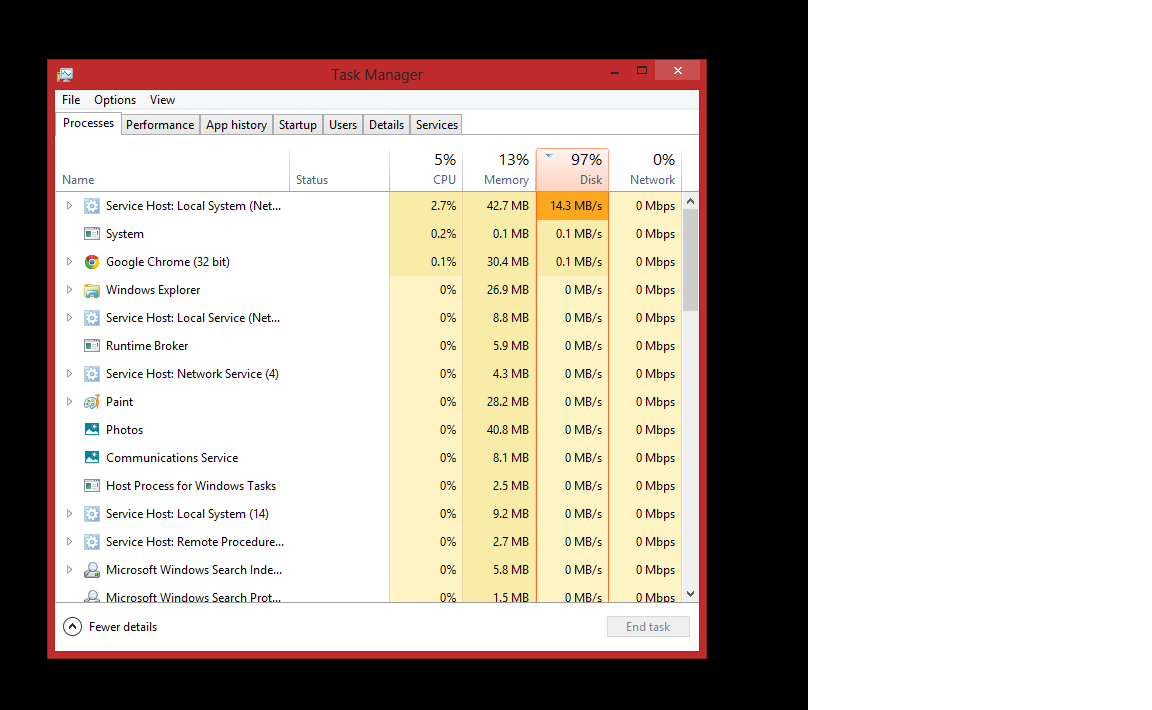This screenshot has width=1152, height=710.
Task: Switch to the Performance tab
Action: [160, 125]
